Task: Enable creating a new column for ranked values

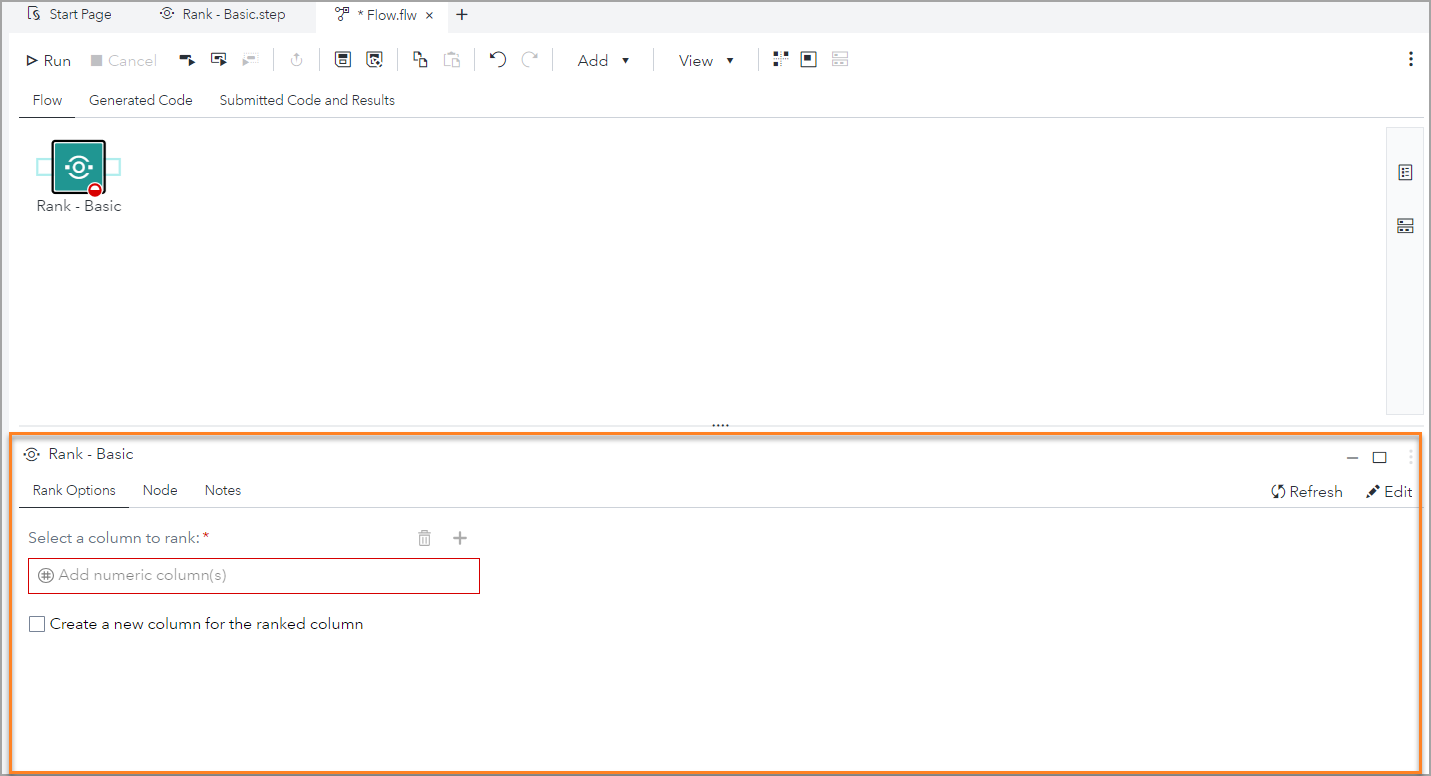Action: coord(37,623)
